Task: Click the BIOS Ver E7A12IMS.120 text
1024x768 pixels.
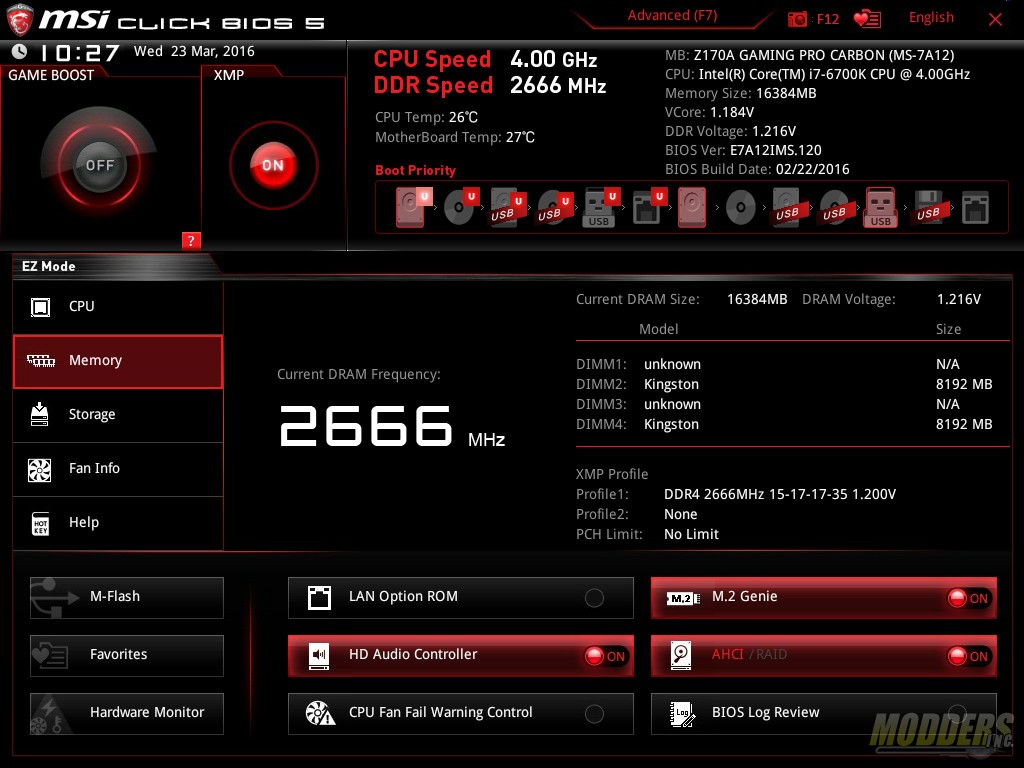Action: [743, 150]
